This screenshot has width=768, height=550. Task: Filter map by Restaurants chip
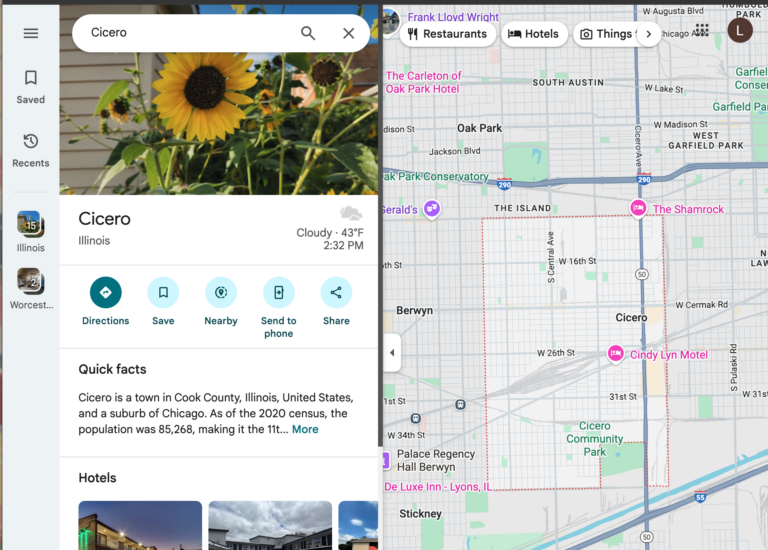(x=446, y=34)
